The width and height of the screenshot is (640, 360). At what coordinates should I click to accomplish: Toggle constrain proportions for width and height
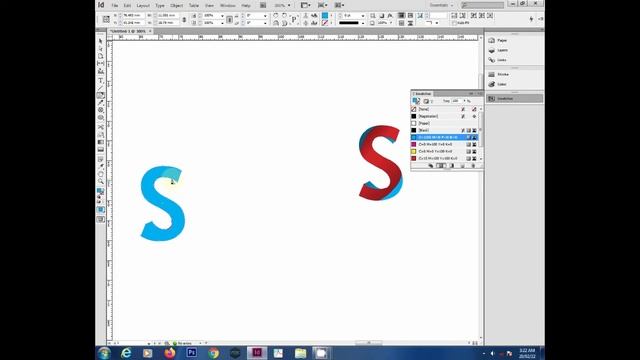click(184, 19)
